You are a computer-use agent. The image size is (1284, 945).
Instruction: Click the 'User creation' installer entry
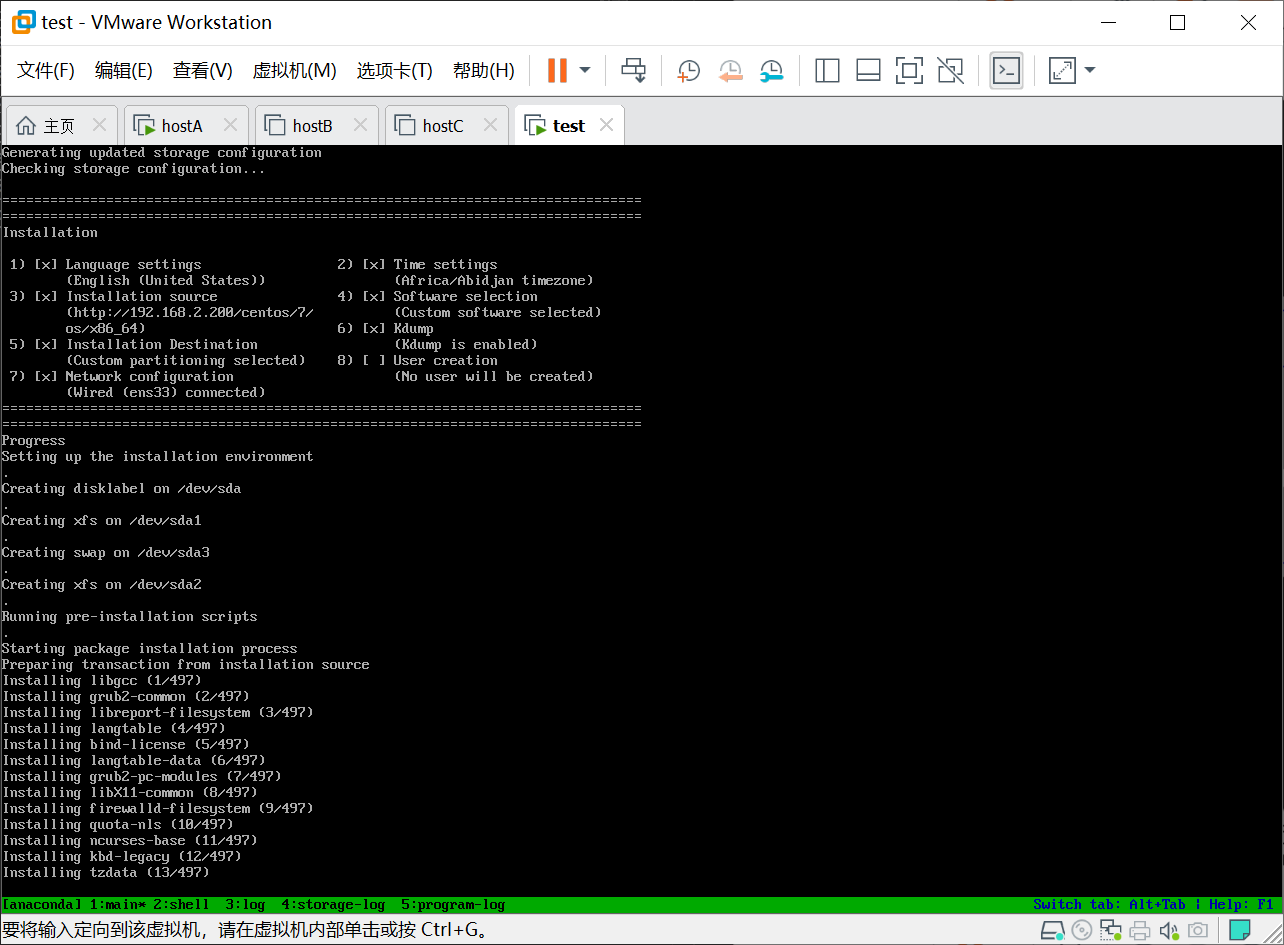point(445,361)
